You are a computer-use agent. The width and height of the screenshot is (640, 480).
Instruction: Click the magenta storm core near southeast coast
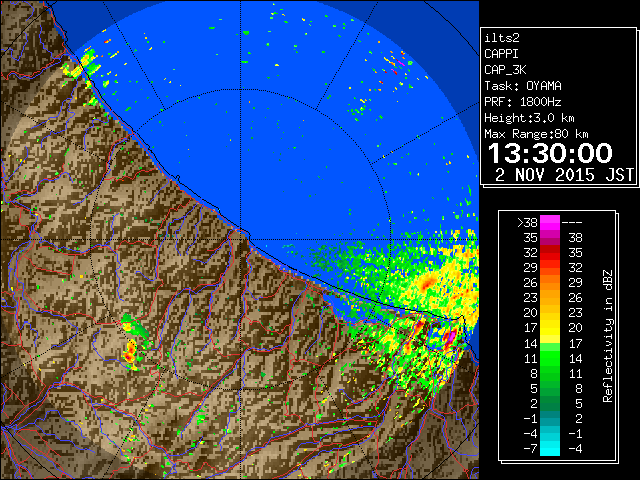click(451, 337)
